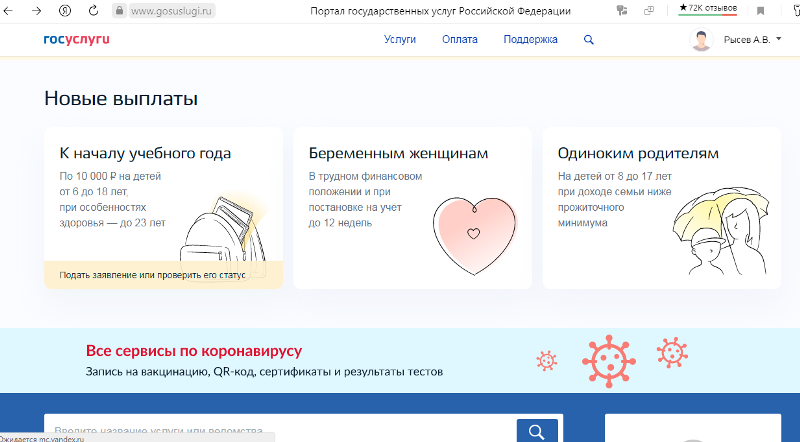The image size is (800, 442).
Task: Open the Услуги menu
Action: (399, 39)
